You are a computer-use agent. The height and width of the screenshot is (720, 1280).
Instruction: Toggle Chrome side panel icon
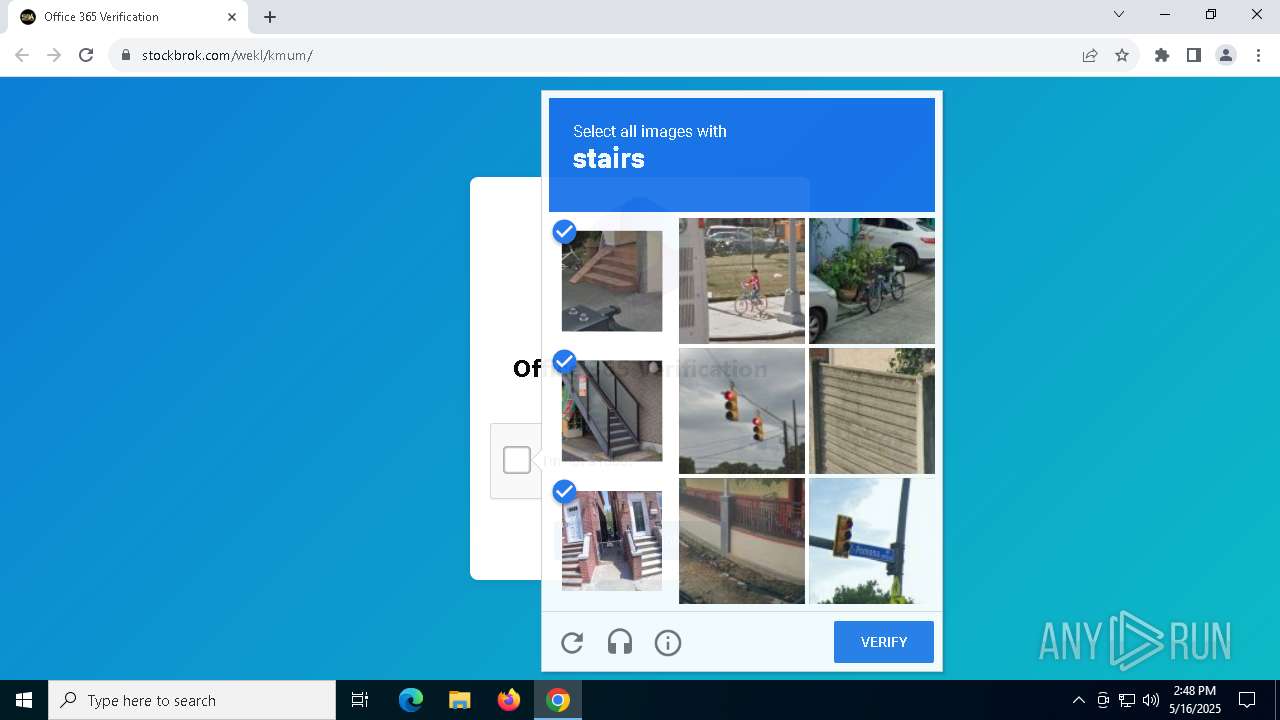pos(1194,55)
